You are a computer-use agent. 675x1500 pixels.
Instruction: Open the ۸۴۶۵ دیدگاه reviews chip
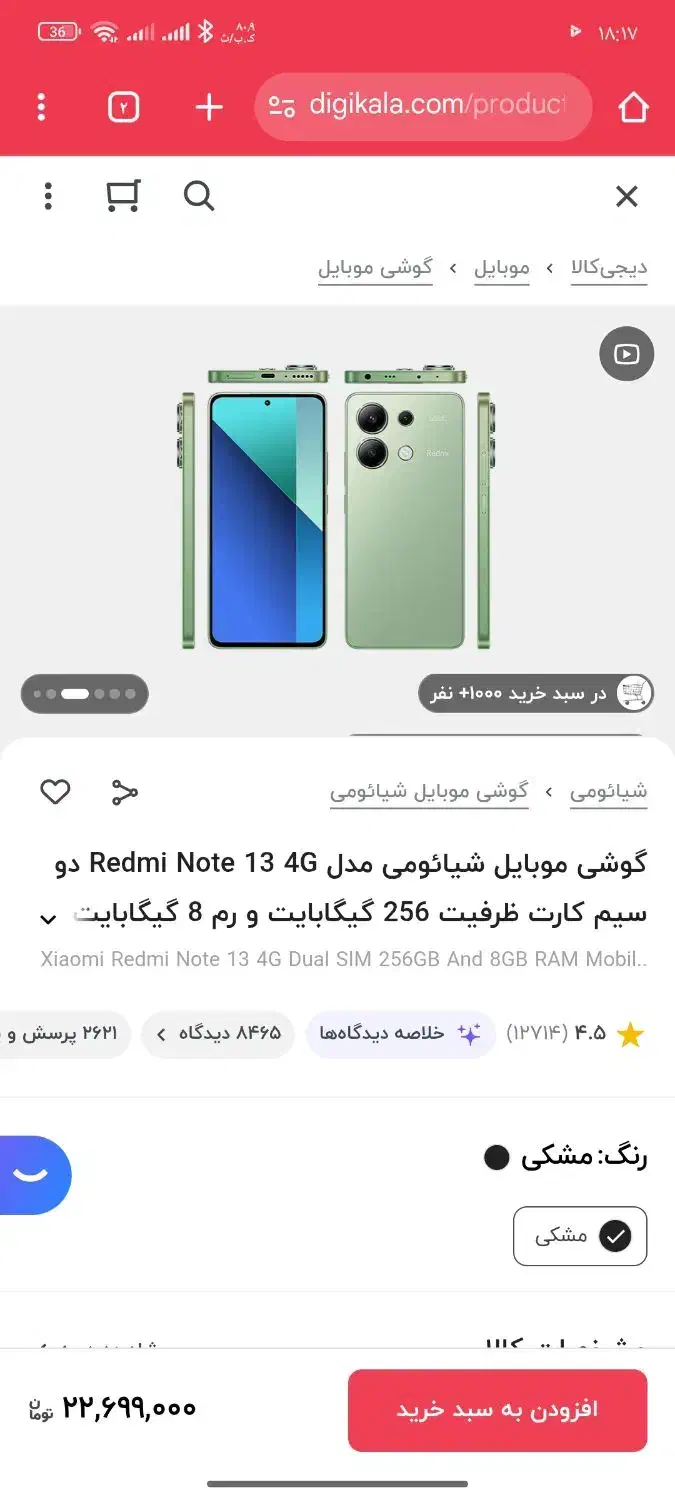click(x=218, y=1034)
